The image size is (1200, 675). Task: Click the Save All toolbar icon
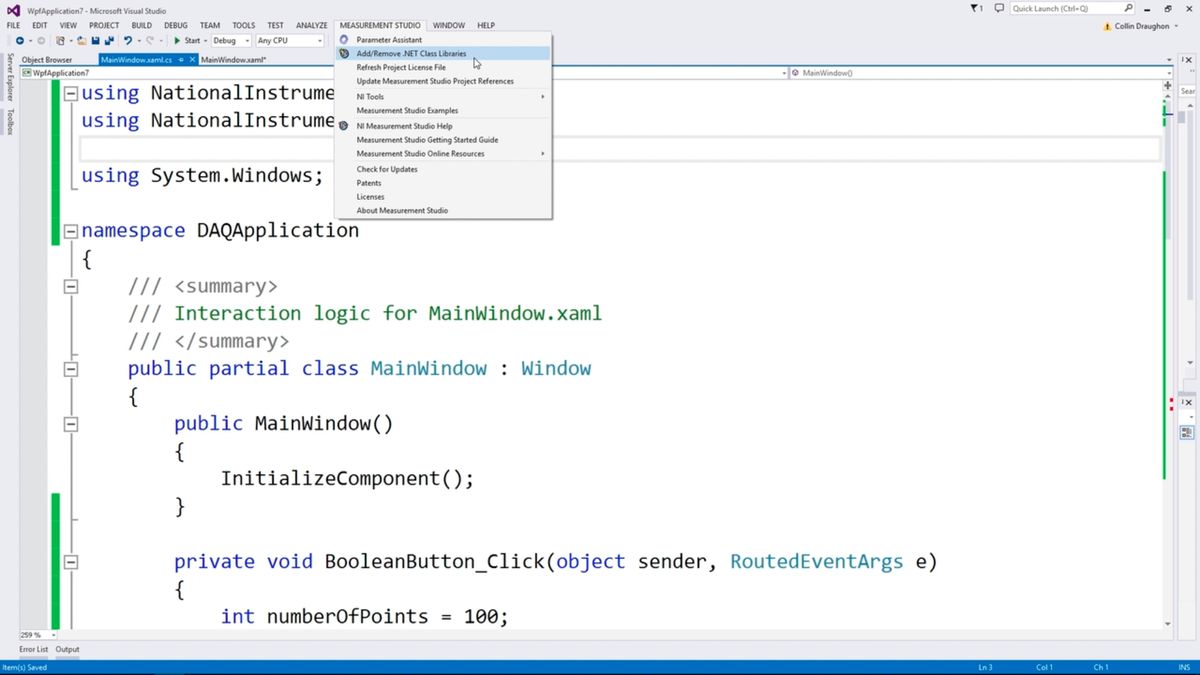click(109, 41)
